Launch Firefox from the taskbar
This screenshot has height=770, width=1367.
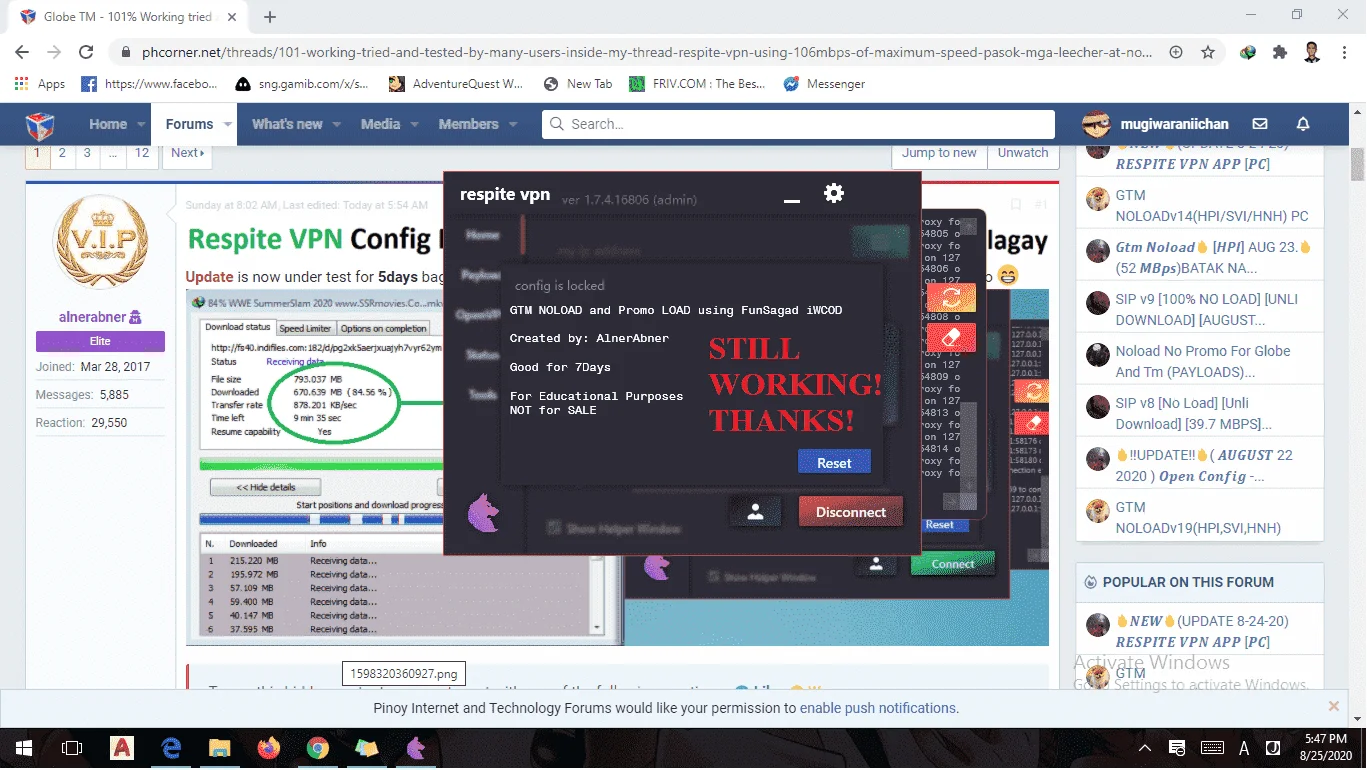pos(269,747)
